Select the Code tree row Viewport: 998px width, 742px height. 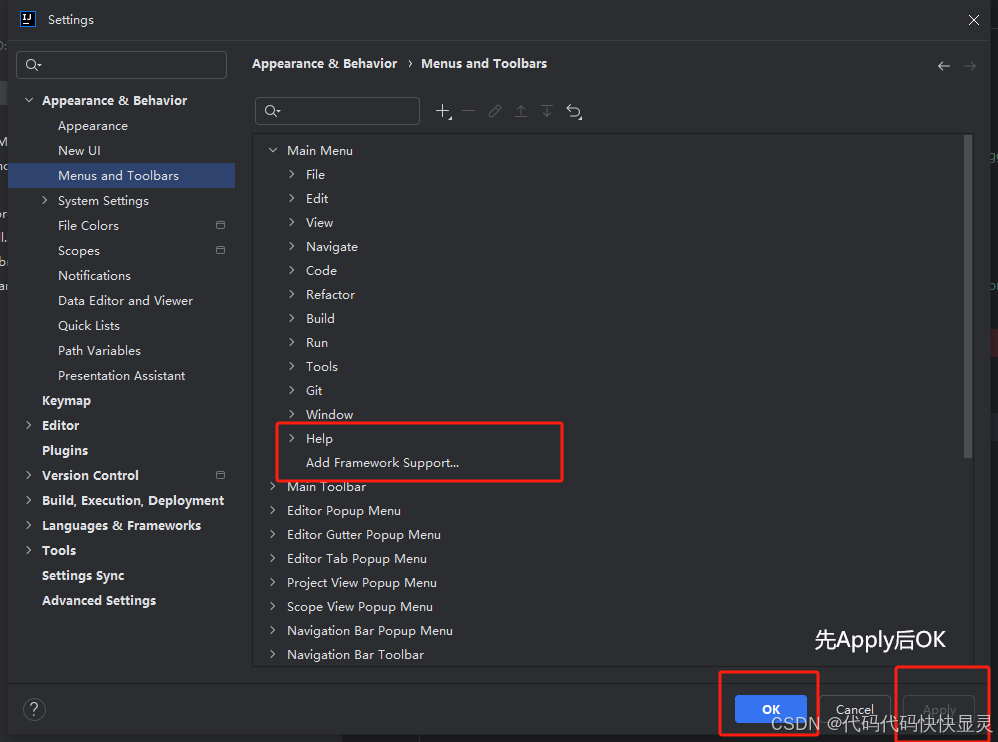tap(321, 270)
